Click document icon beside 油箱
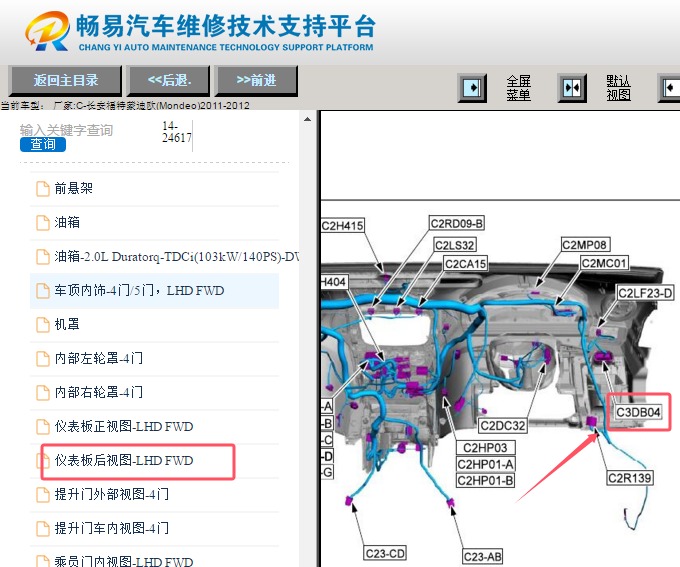 [x=42, y=223]
